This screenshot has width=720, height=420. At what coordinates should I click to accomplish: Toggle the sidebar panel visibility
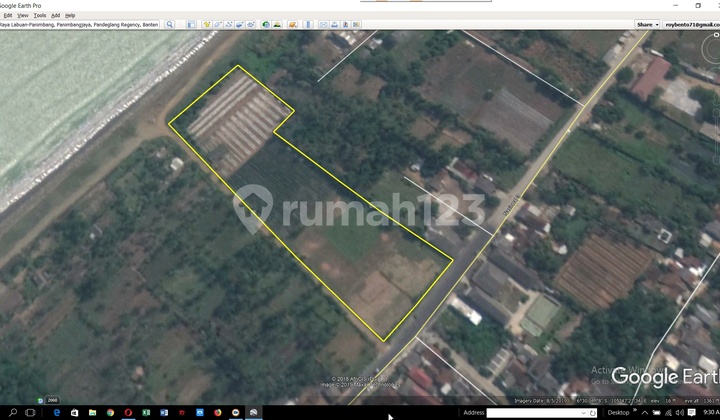tap(192, 24)
